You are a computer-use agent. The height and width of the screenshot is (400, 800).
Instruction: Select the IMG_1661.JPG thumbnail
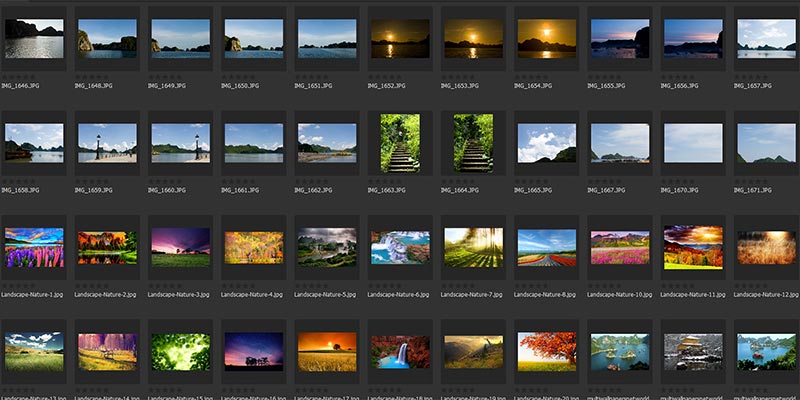click(254, 143)
